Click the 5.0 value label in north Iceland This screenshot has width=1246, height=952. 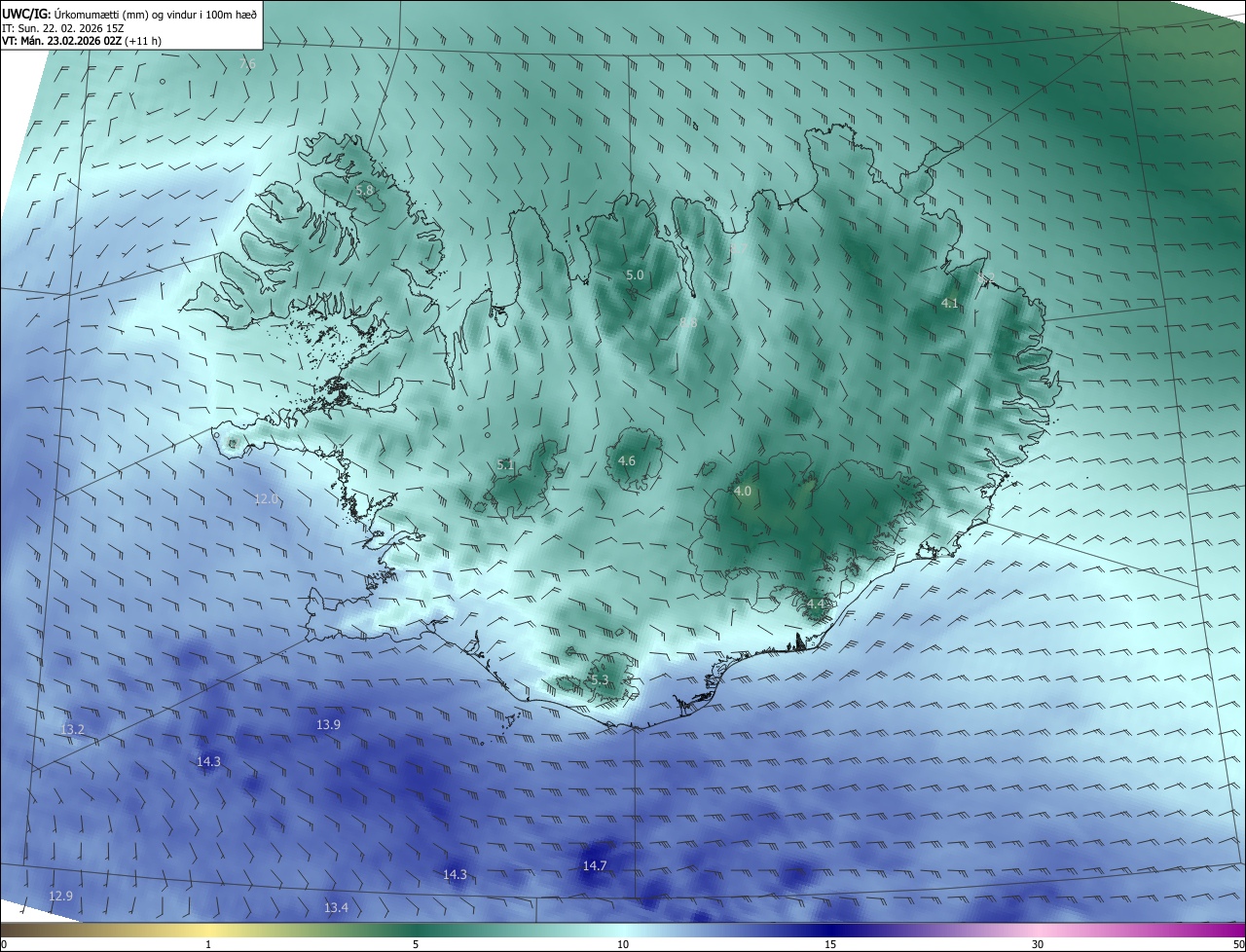[635, 275]
